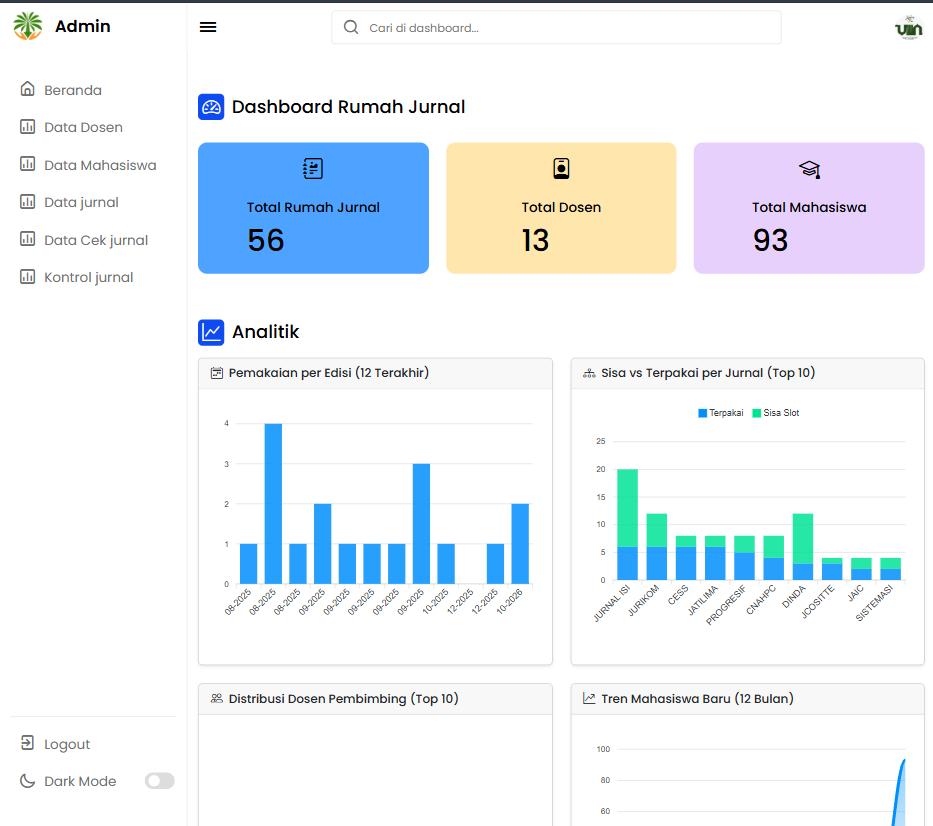Enable the Dark Mode switch

[x=159, y=781]
